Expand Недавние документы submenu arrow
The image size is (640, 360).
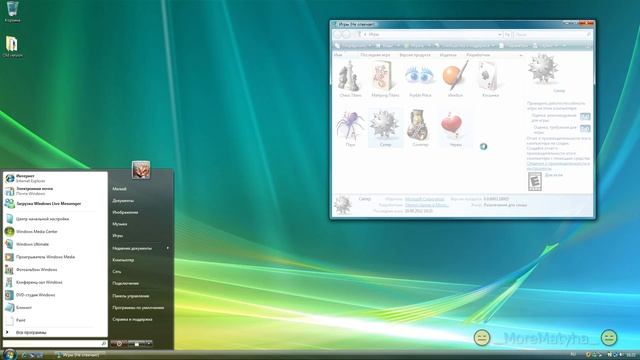click(167, 248)
